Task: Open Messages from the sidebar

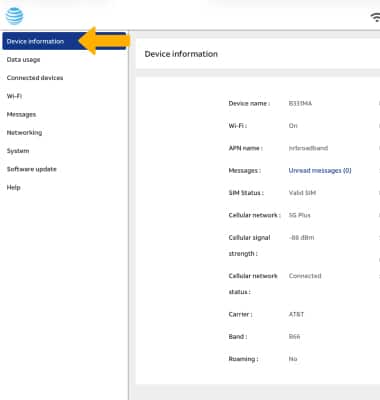Action: (x=21, y=114)
